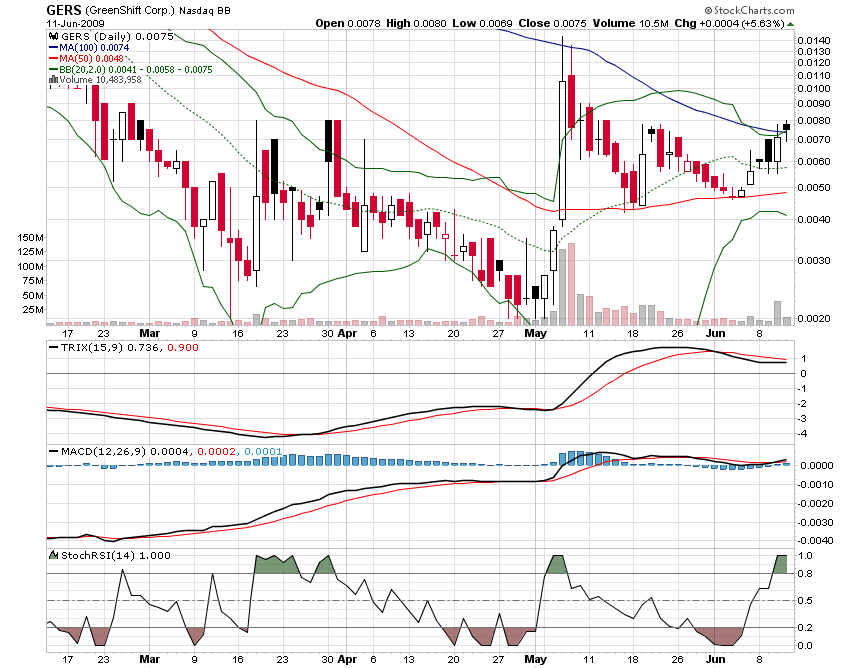Click the 0.0000 MACD axis label

click(816, 466)
